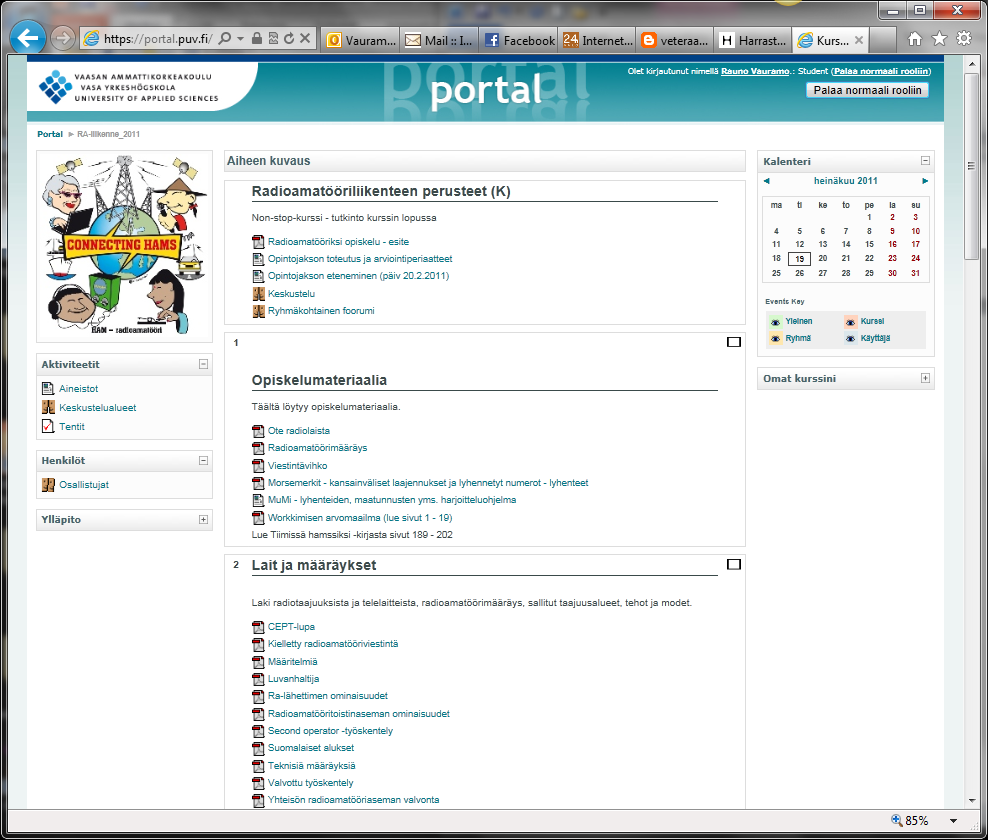Click the security padlock icon
Screen dimensions: 988x840
click(x=256, y=38)
